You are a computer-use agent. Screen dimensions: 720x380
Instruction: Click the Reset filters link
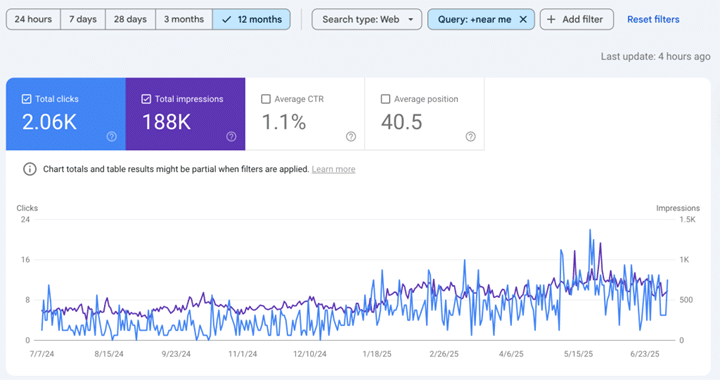point(653,19)
